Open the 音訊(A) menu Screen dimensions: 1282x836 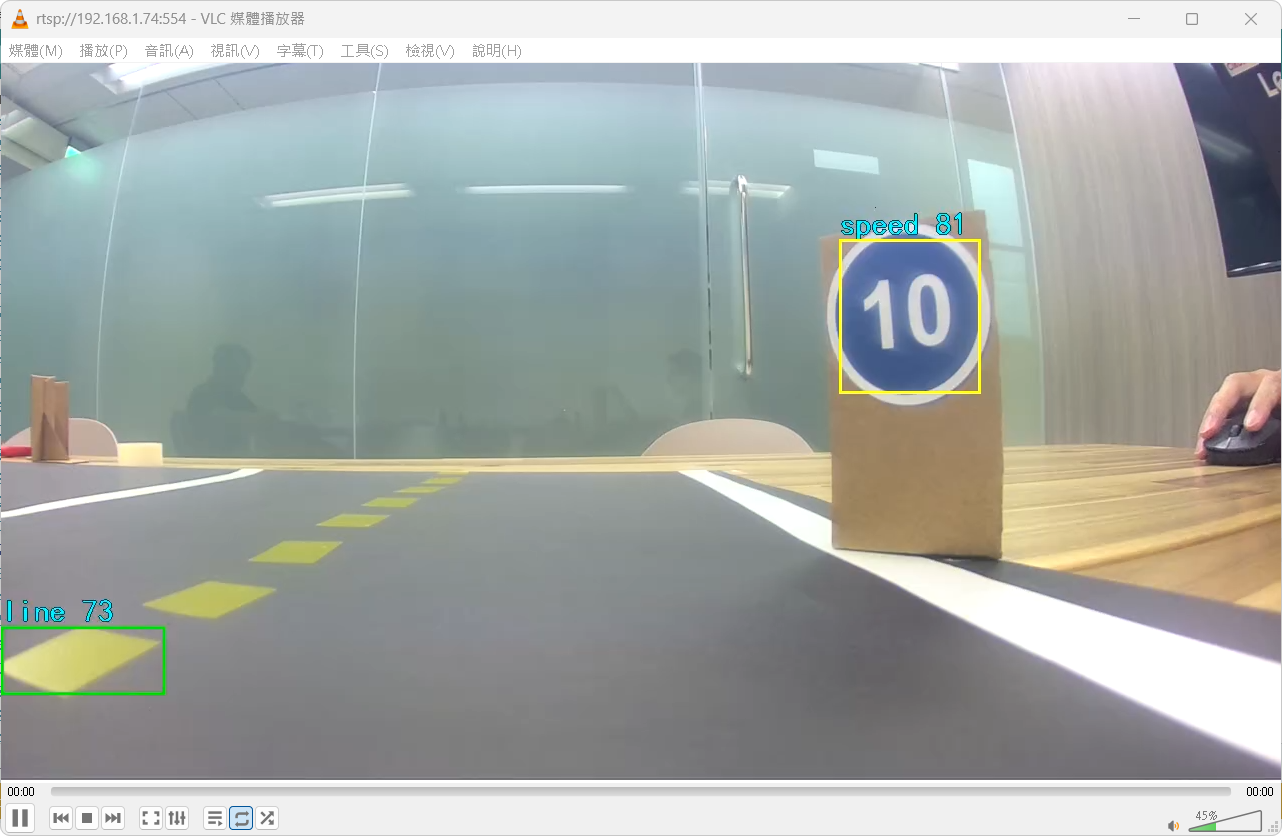pyautogui.click(x=169, y=51)
